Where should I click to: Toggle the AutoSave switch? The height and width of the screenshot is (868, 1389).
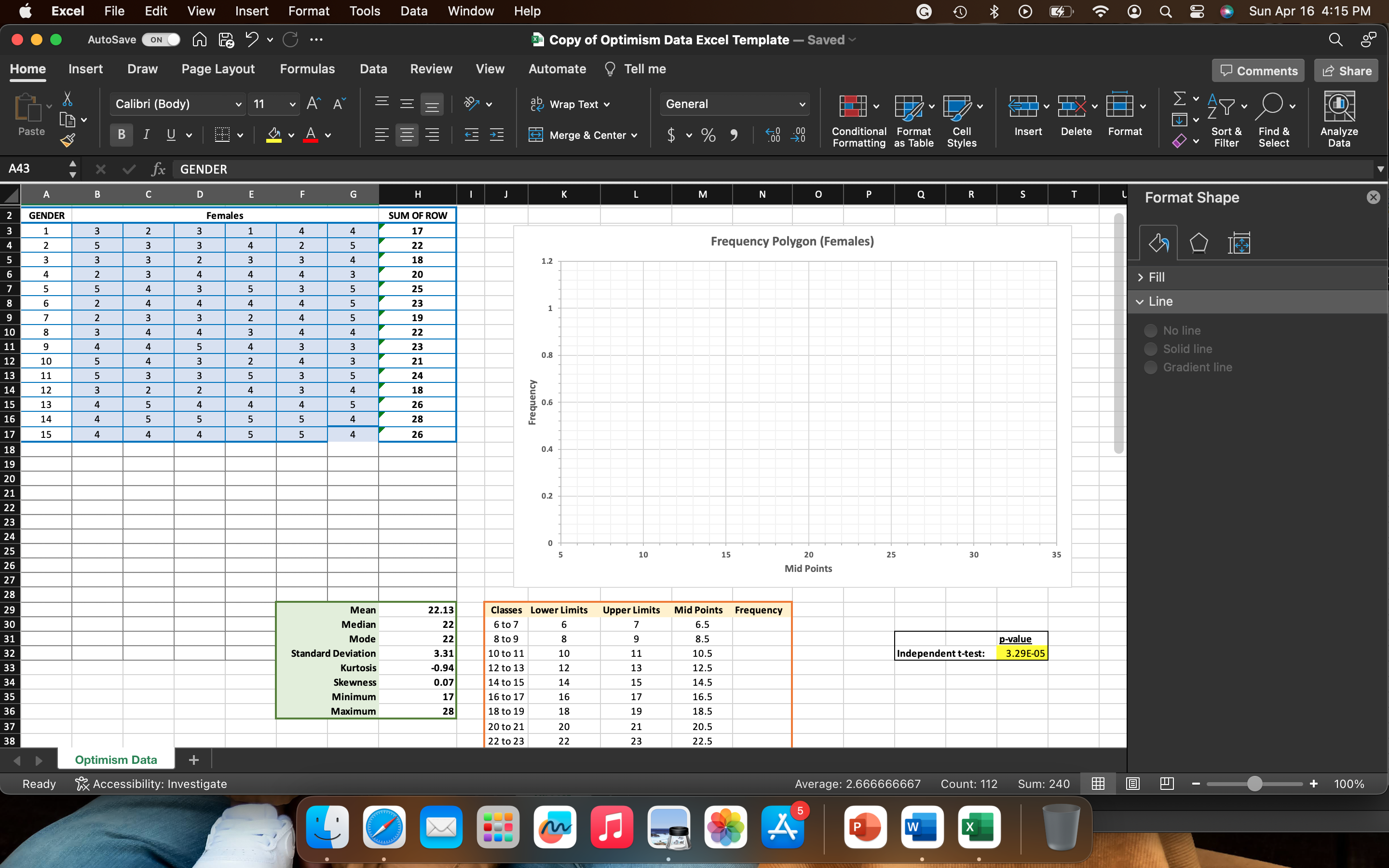click(x=161, y=40)
